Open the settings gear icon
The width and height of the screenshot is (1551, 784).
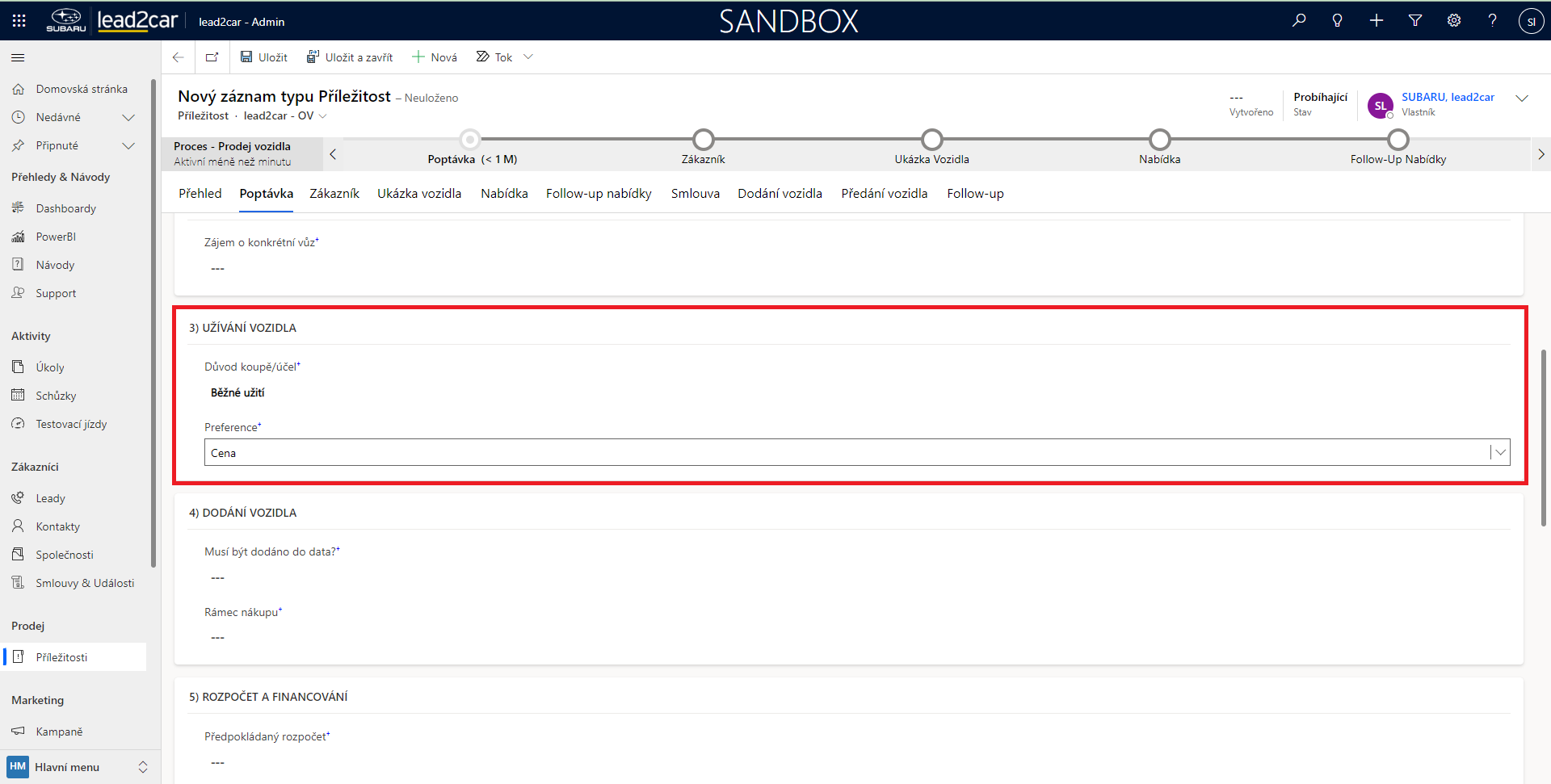pyautogui.click(x=1454, y=21)
